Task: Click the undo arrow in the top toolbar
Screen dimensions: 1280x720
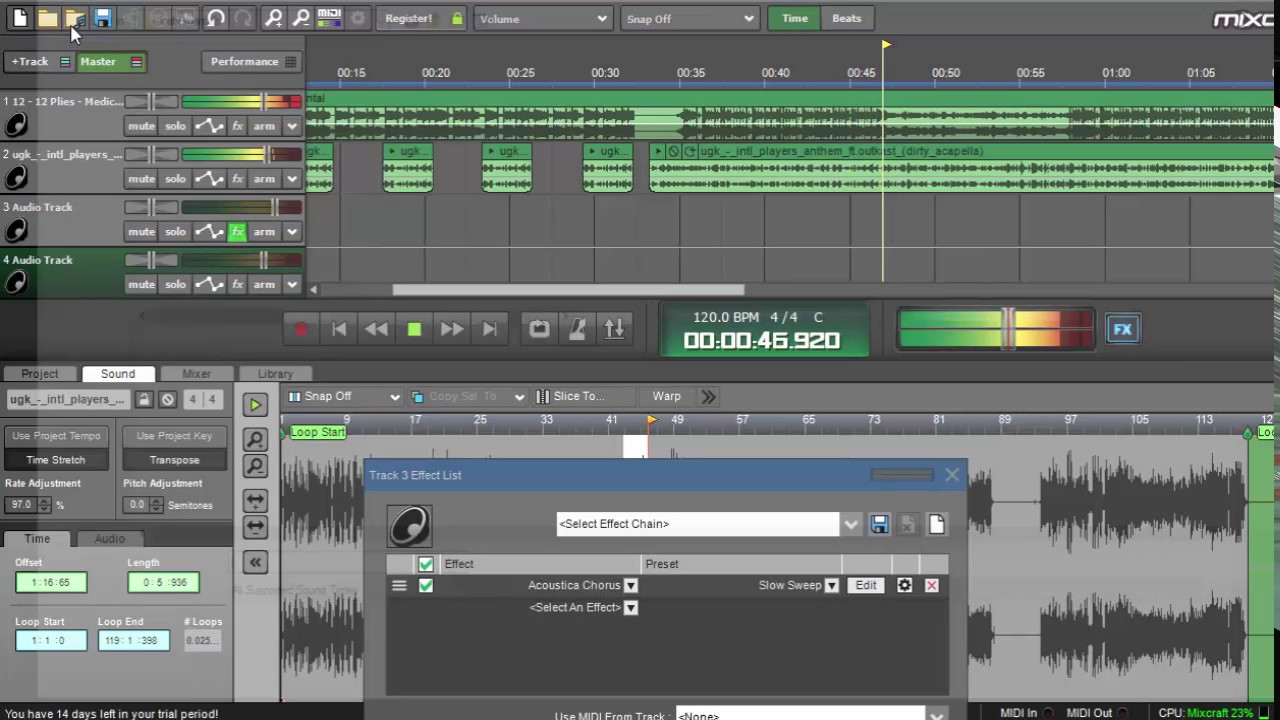Action: (x=216, y=18)
